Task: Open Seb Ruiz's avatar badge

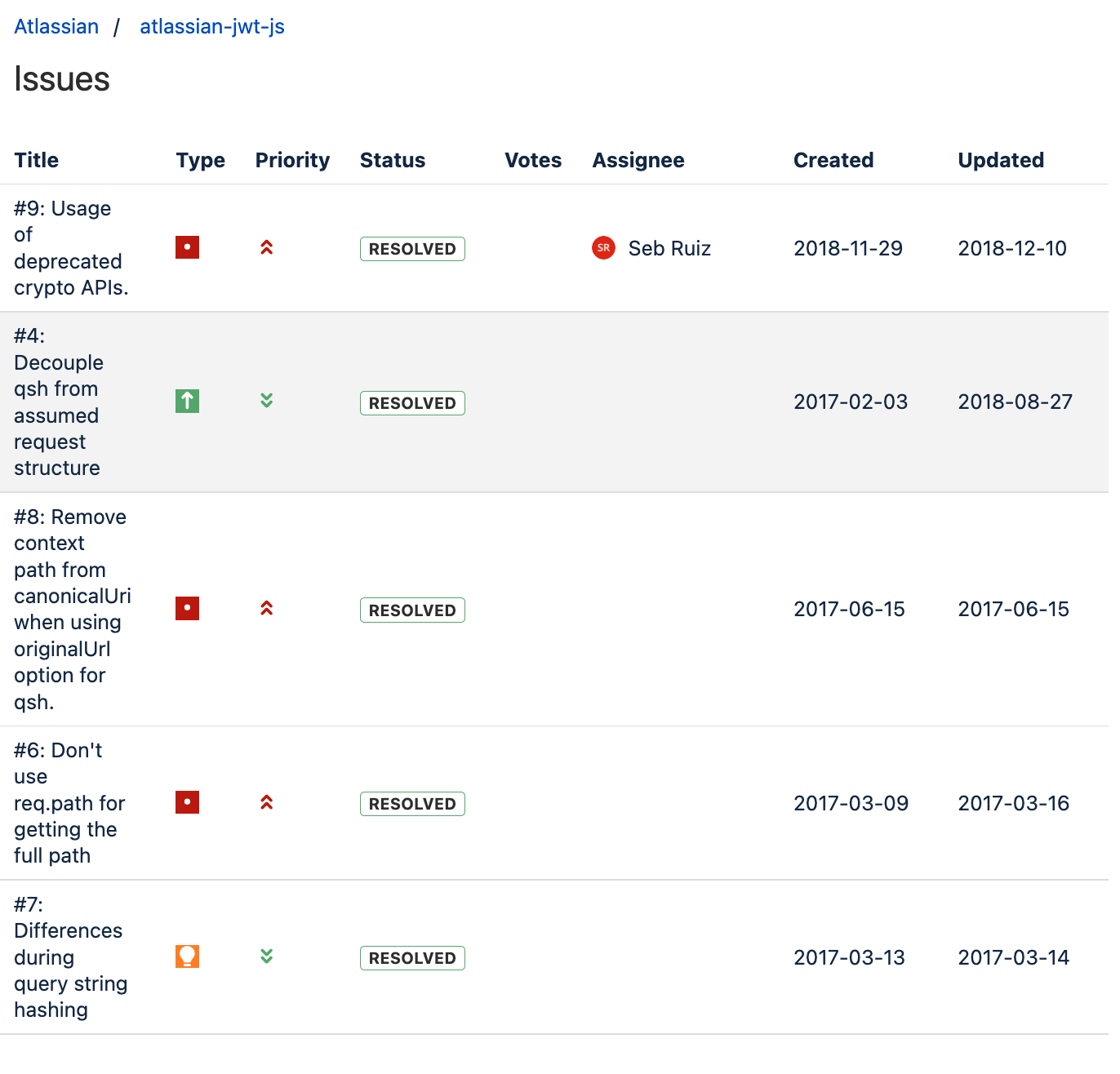Action: click(603, 247)
